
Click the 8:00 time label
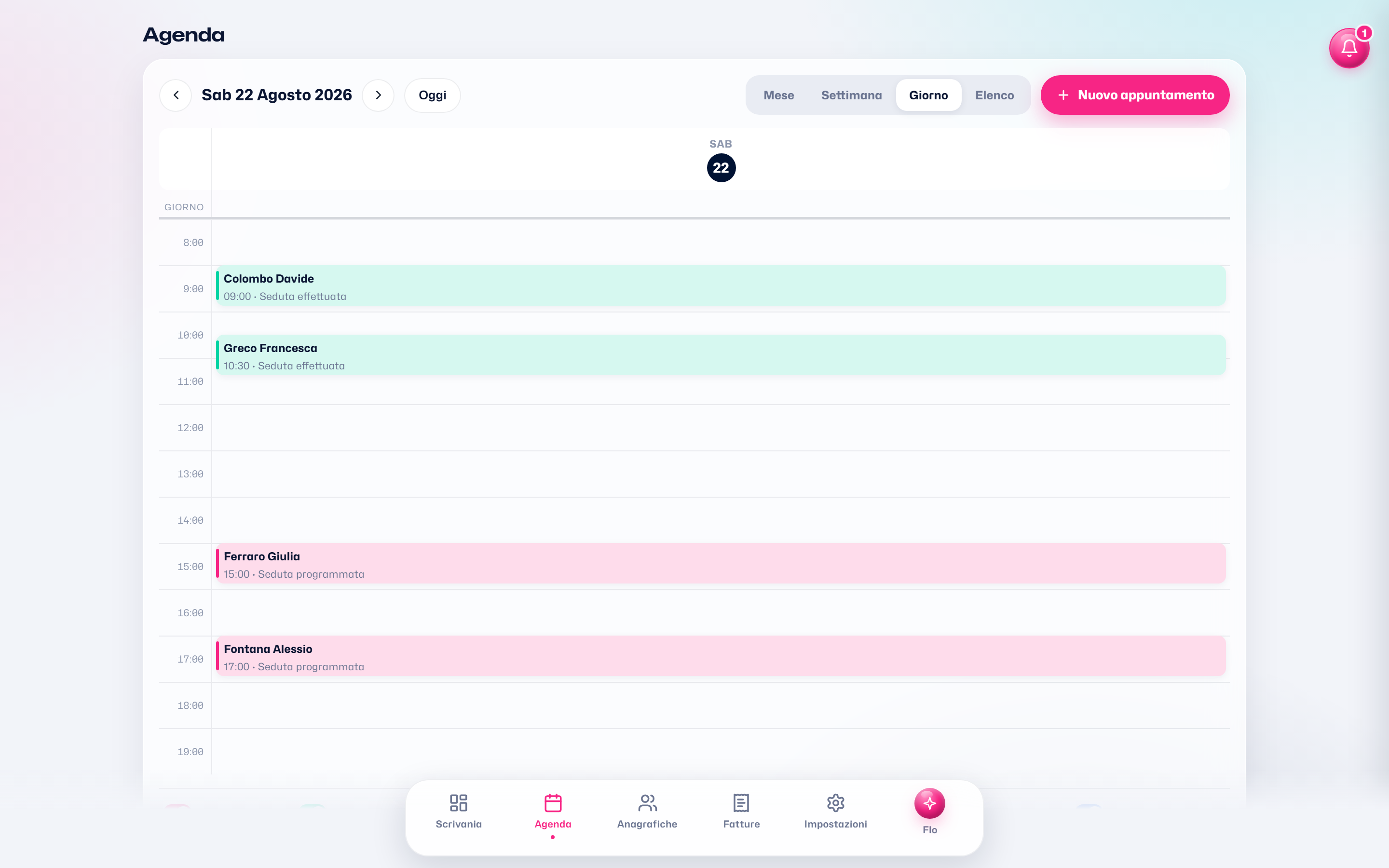click(193, 243)
